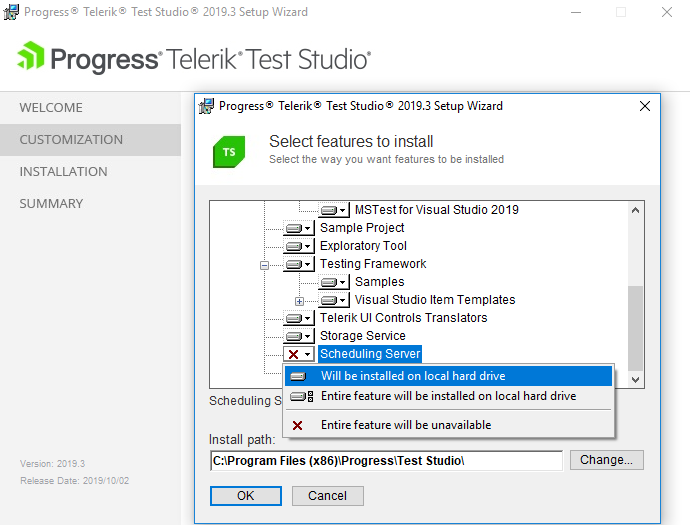
Task: Expand the Visual Studio Item Templates node
Action: [x=299, y=301]
